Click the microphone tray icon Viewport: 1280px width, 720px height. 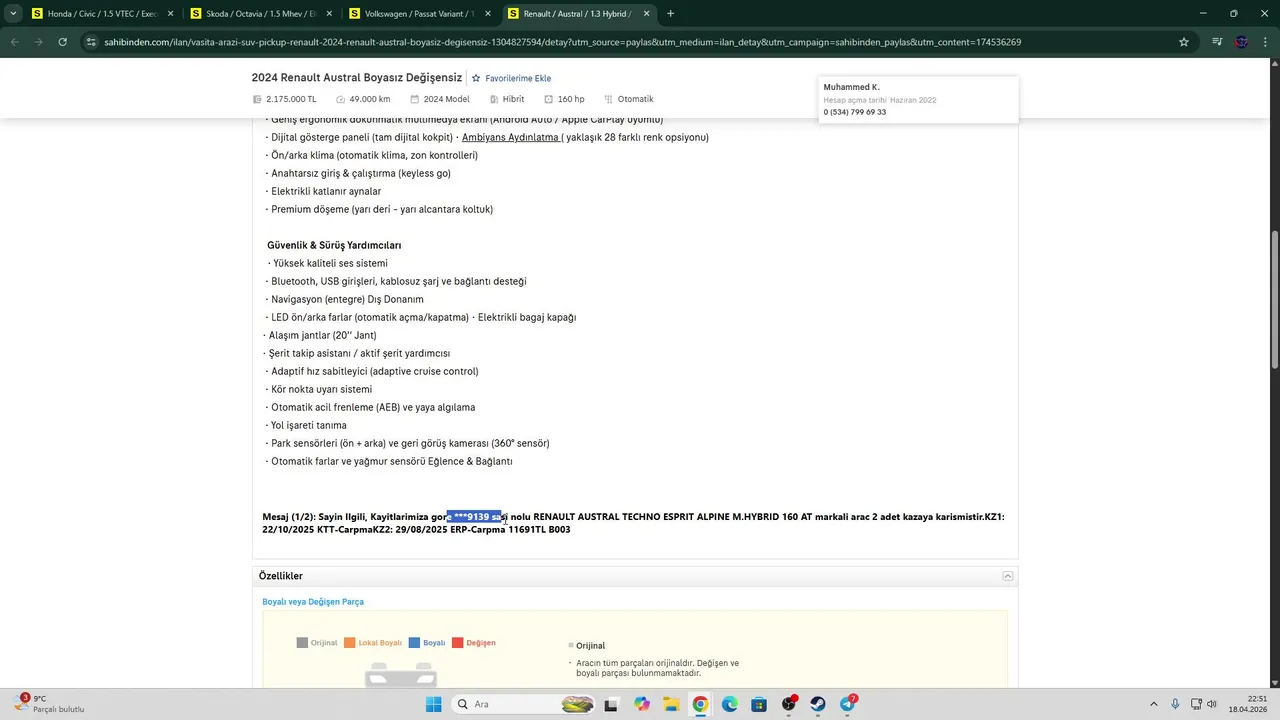(1175, 704)
